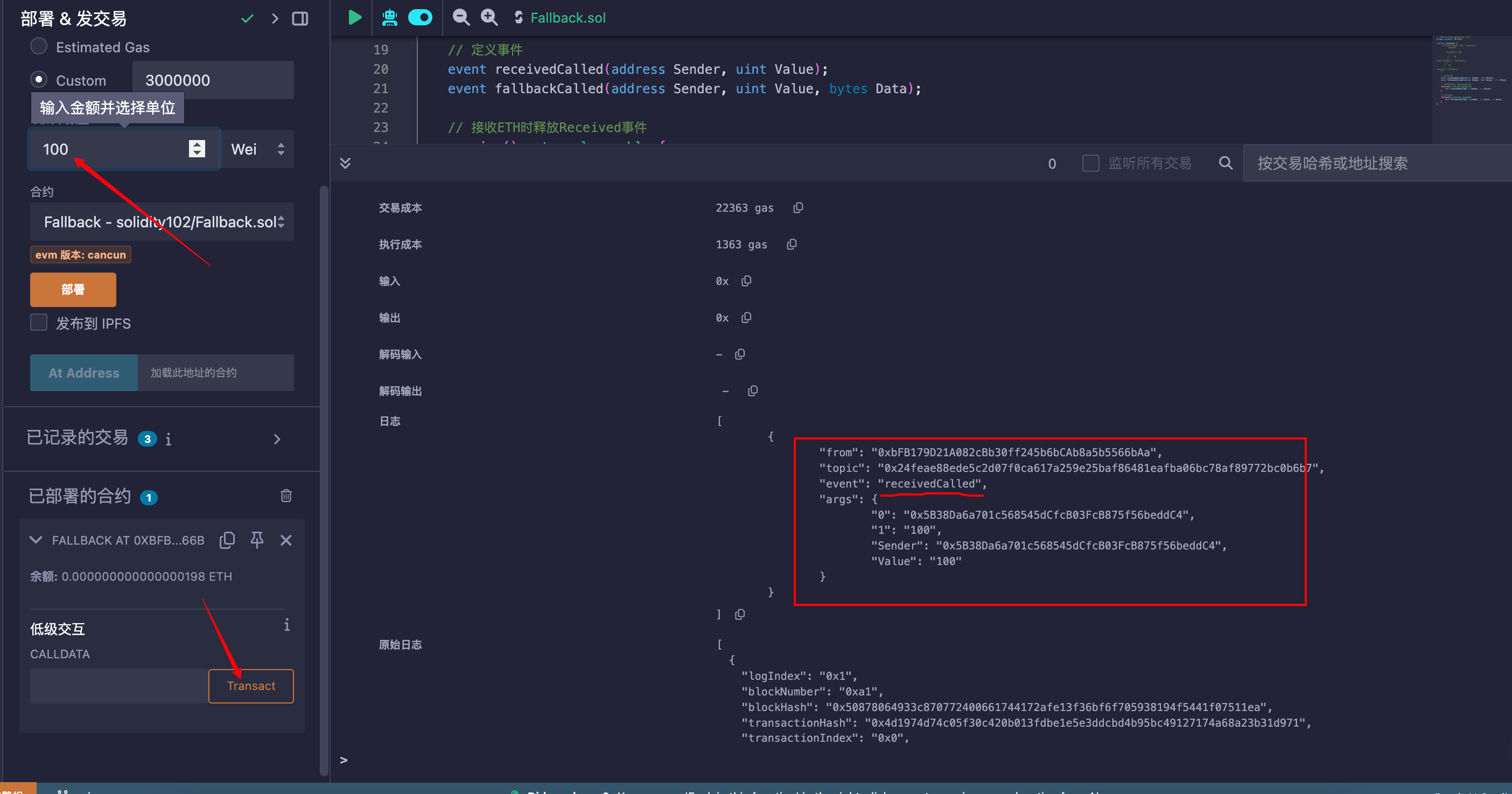Zoom in the editor font
This screenshot has width=1512, height=794.
click(x=489, y=18)
